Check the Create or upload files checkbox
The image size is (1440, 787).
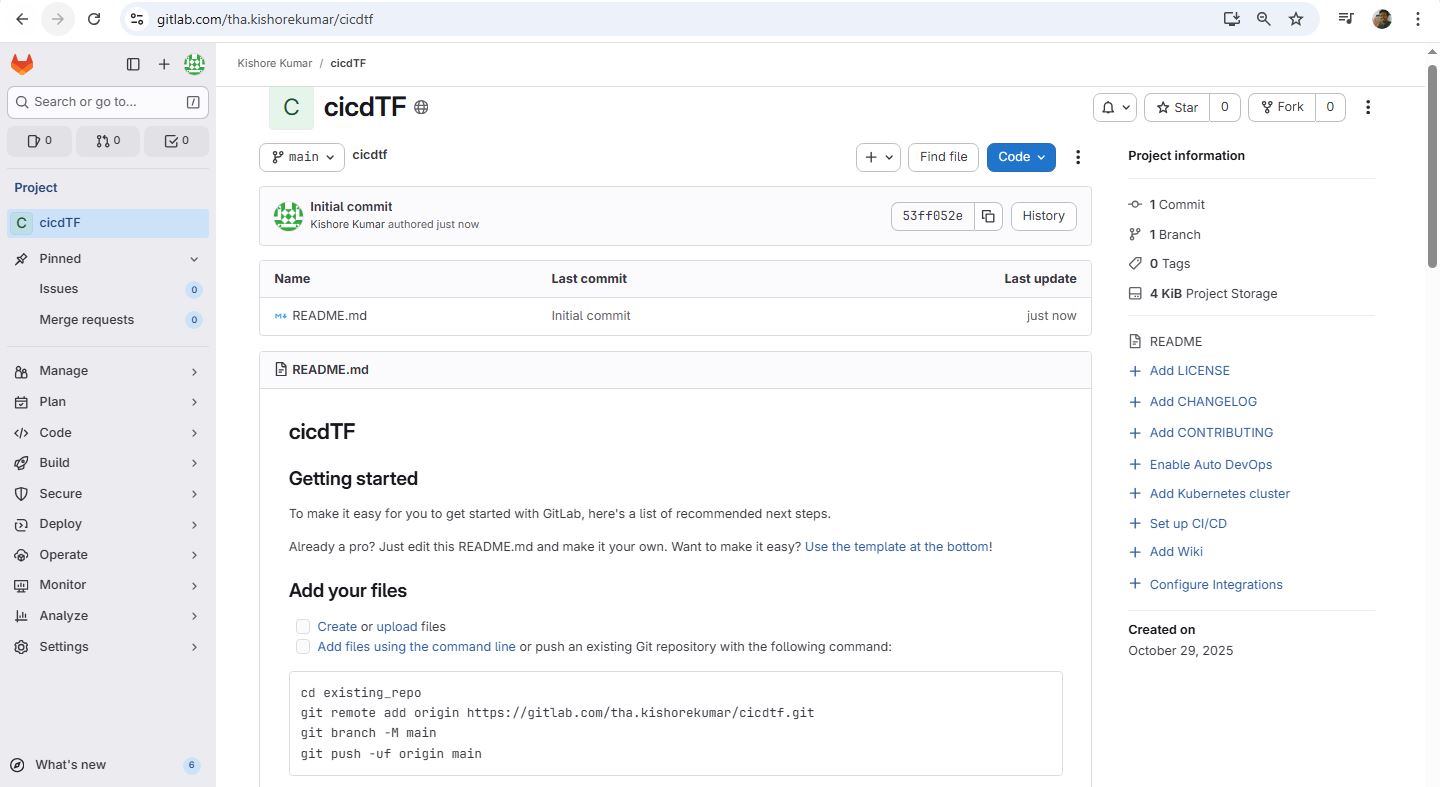click(303, 627)
